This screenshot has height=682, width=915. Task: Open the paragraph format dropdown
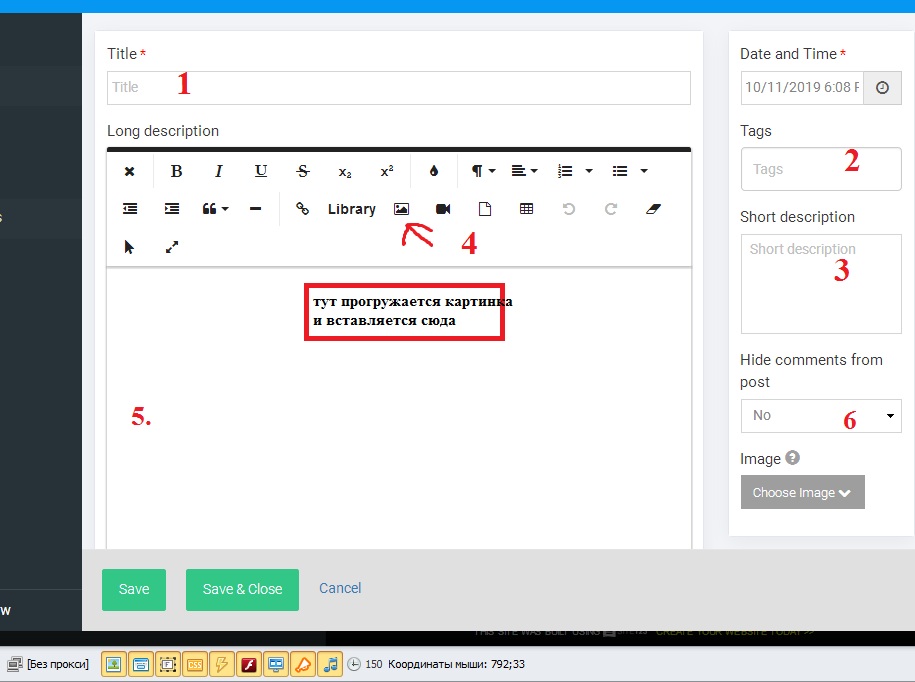[x=483, y=171]
